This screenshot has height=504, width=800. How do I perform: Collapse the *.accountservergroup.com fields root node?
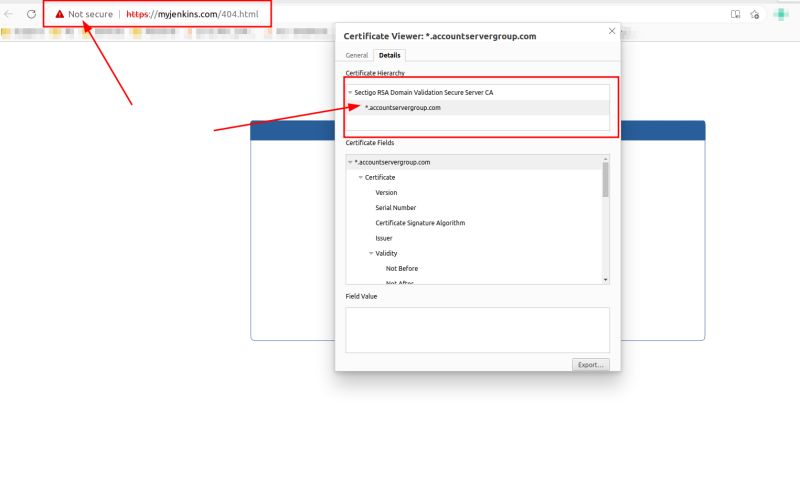pos(350,162)
